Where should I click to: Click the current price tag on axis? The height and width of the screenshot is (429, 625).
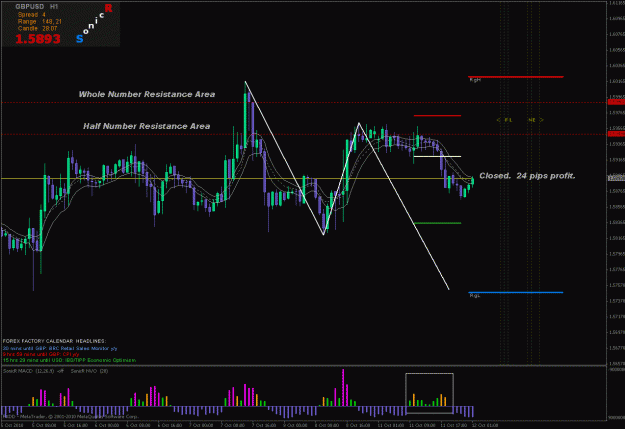[616, 178]
